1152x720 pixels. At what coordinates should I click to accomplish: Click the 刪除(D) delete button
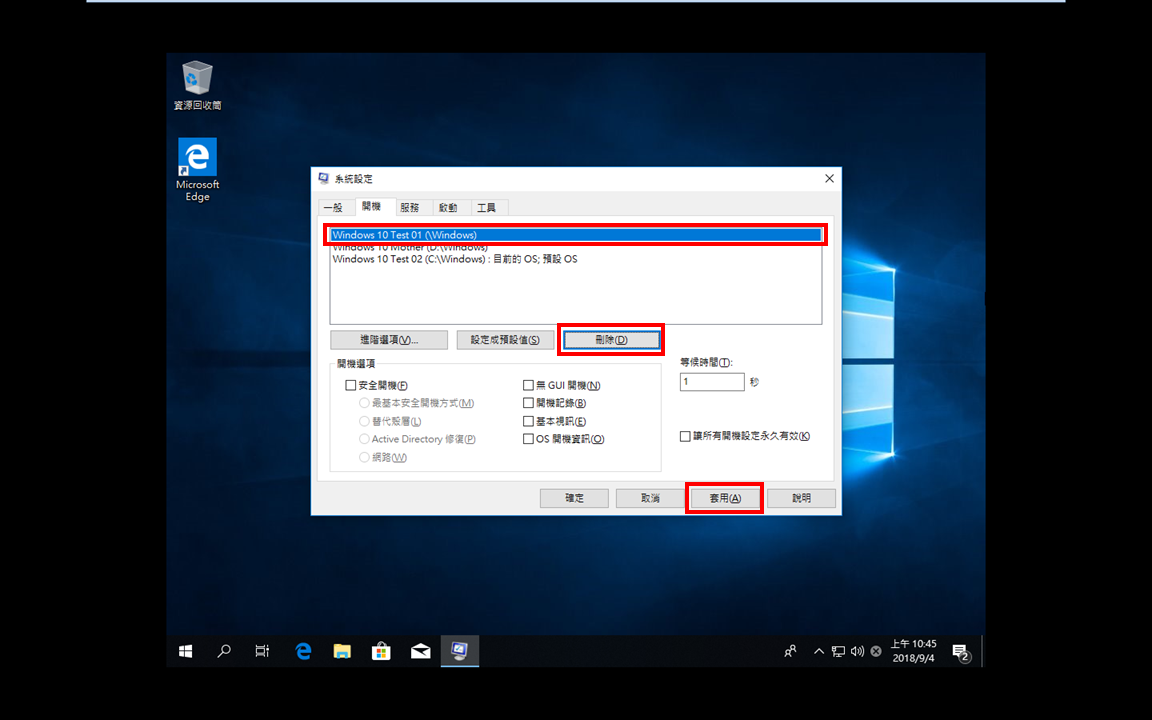click(611, 340)
